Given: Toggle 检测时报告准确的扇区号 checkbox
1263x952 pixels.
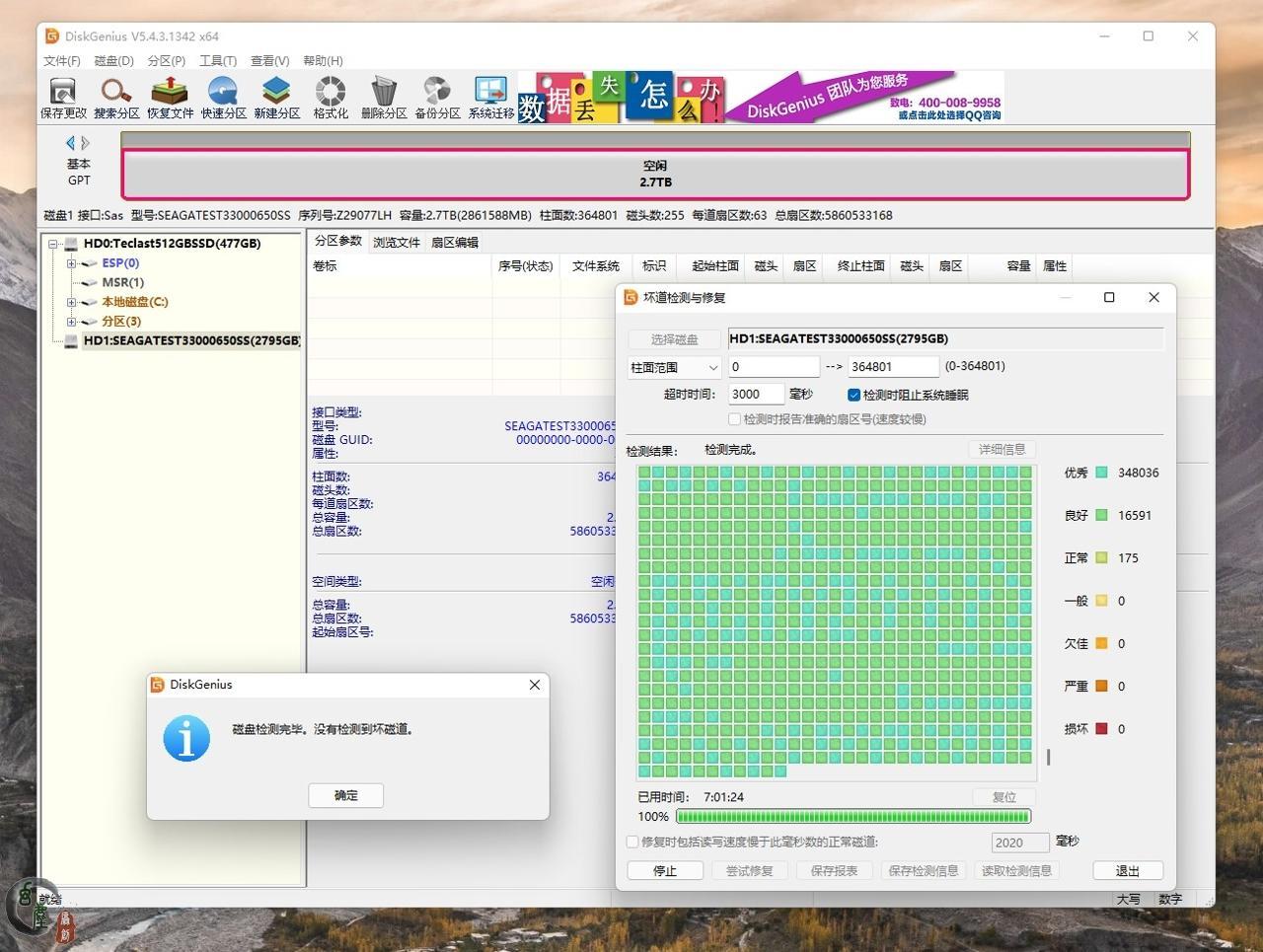Looking at the screenshot, I should pos(734,419).
